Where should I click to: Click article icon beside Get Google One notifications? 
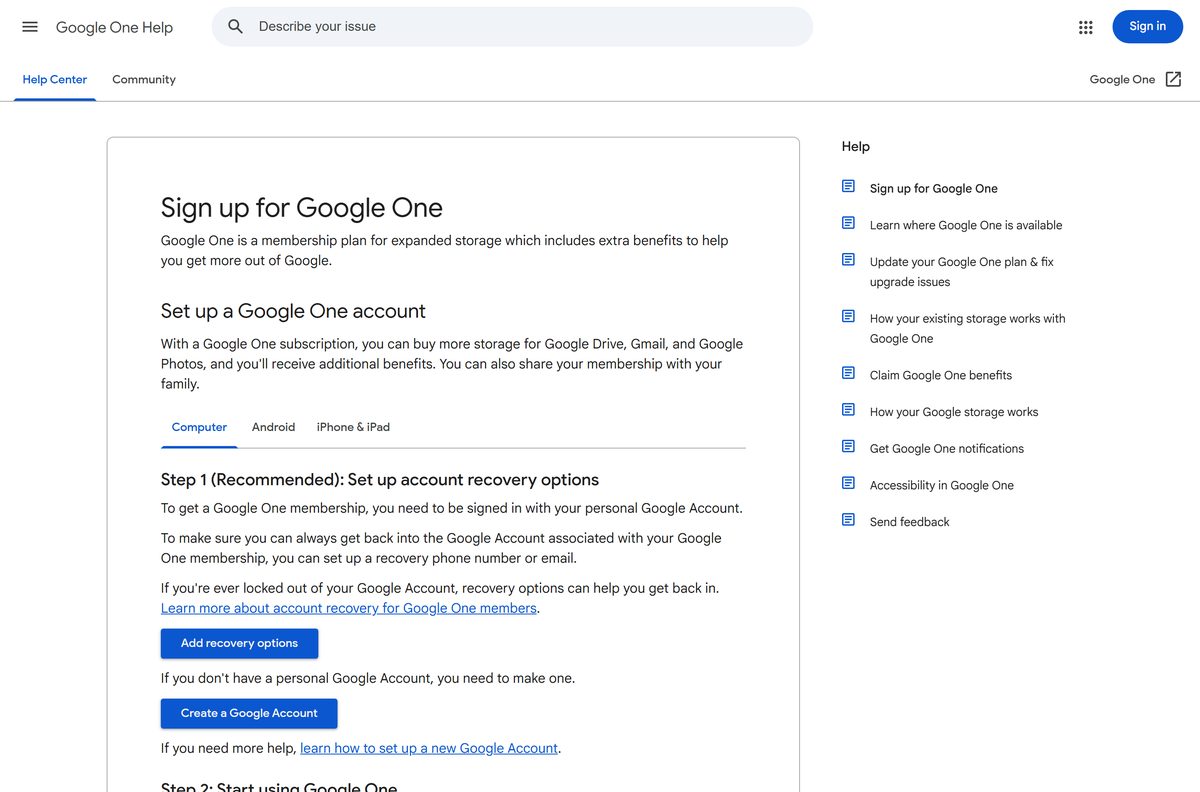pyautogui.click(x=848, y=447)
